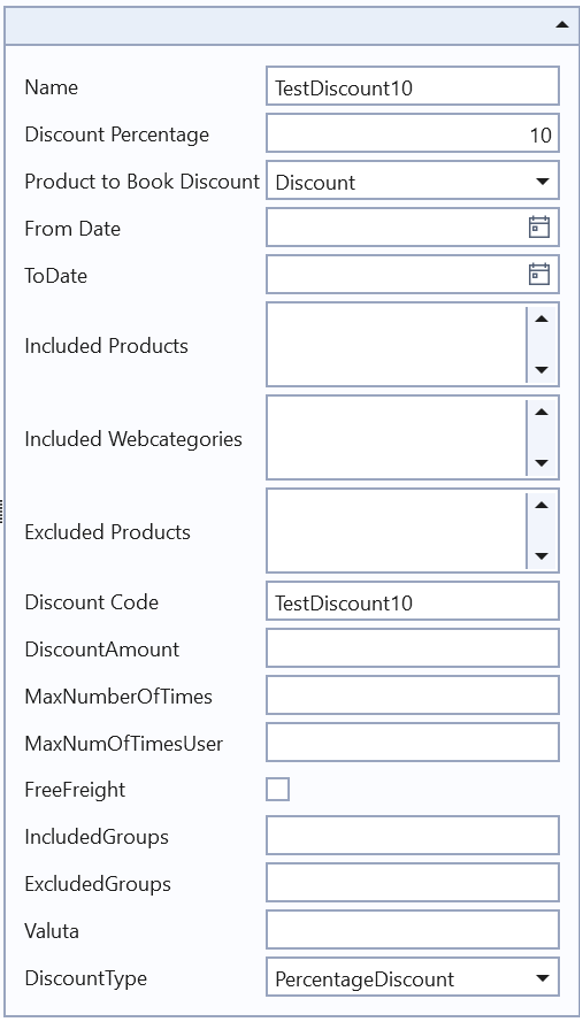Click the MaxNumberOfTimes input field

(412, 695)
